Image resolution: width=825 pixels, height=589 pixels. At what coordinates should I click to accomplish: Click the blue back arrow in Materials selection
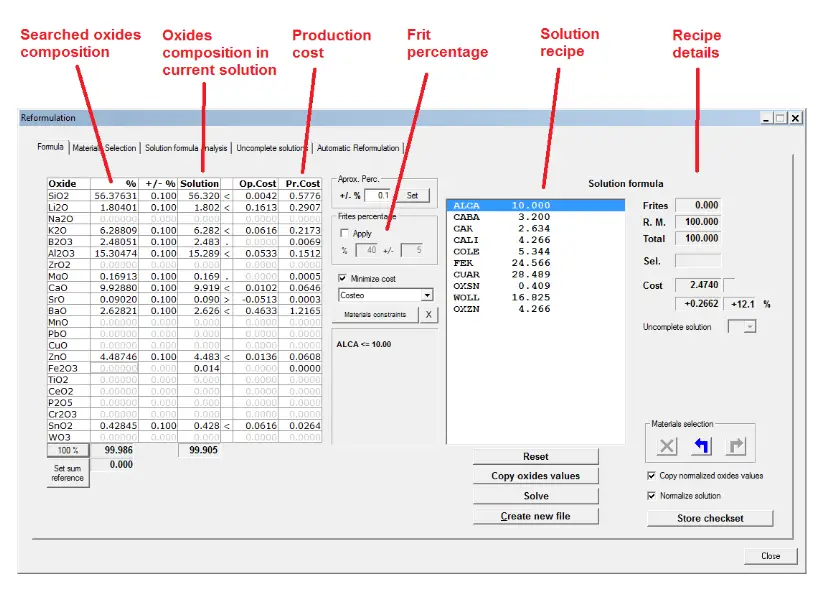click(x=701, y=447)
